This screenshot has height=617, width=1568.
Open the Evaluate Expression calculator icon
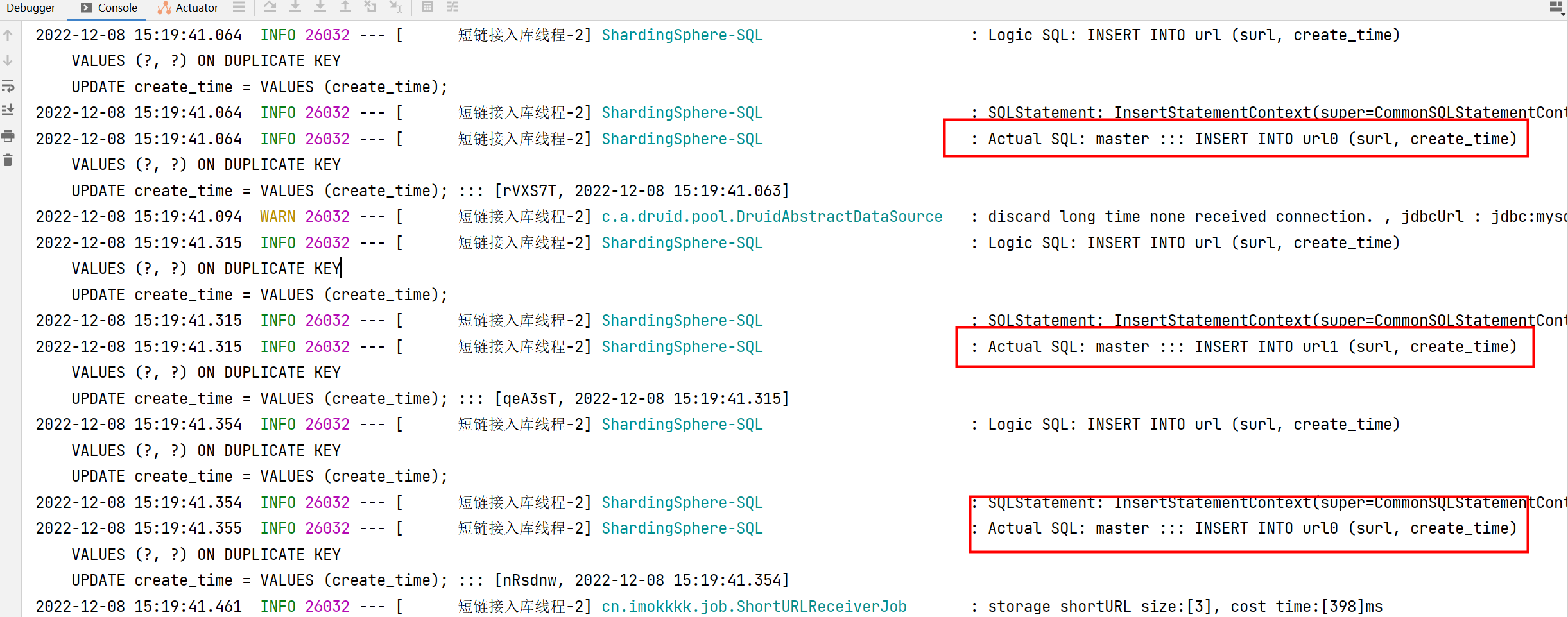[x=427, y=7]
